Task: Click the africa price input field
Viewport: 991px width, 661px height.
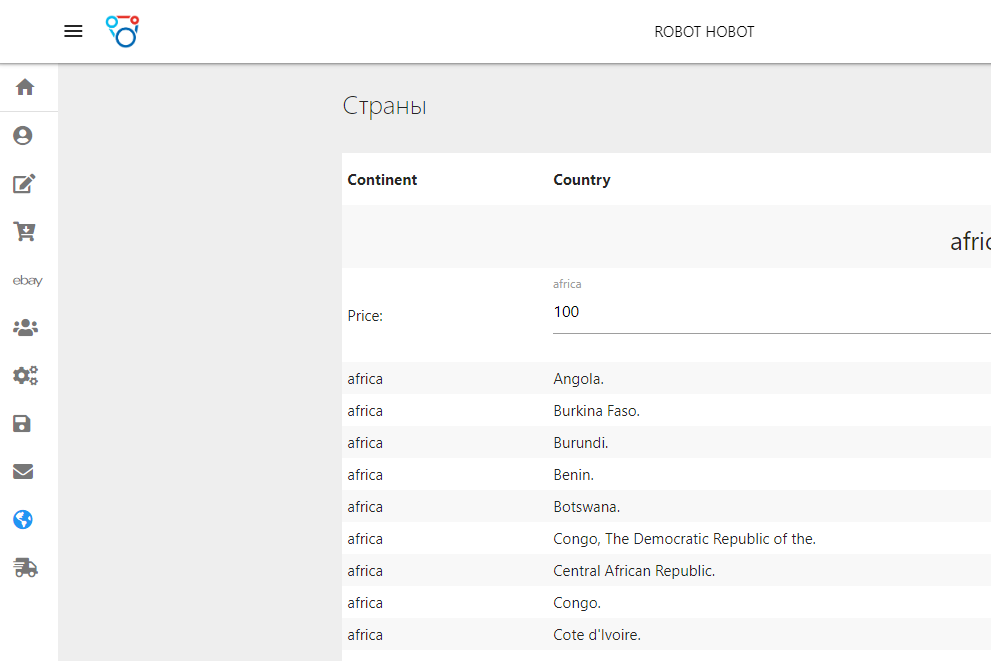Action: click(x=770, y=312)
